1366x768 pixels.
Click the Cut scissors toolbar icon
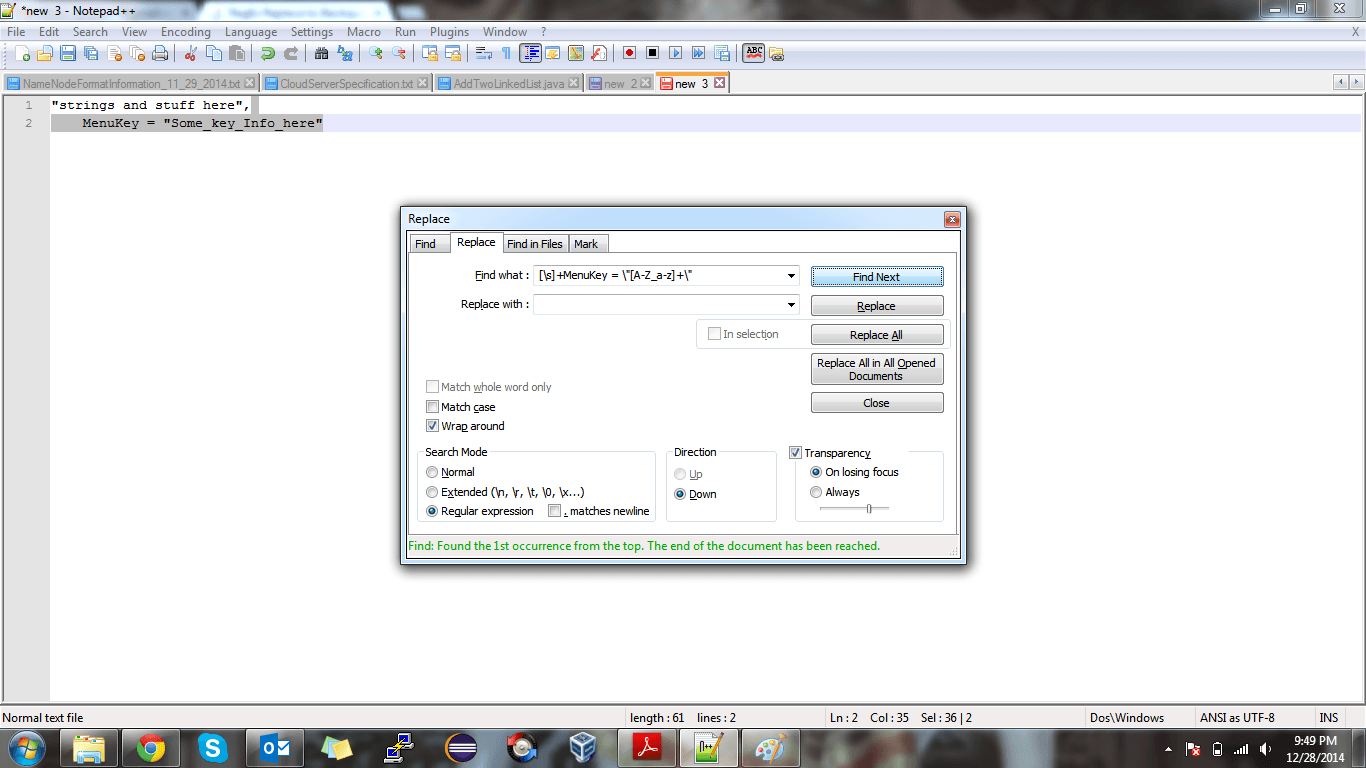(190, 54)
